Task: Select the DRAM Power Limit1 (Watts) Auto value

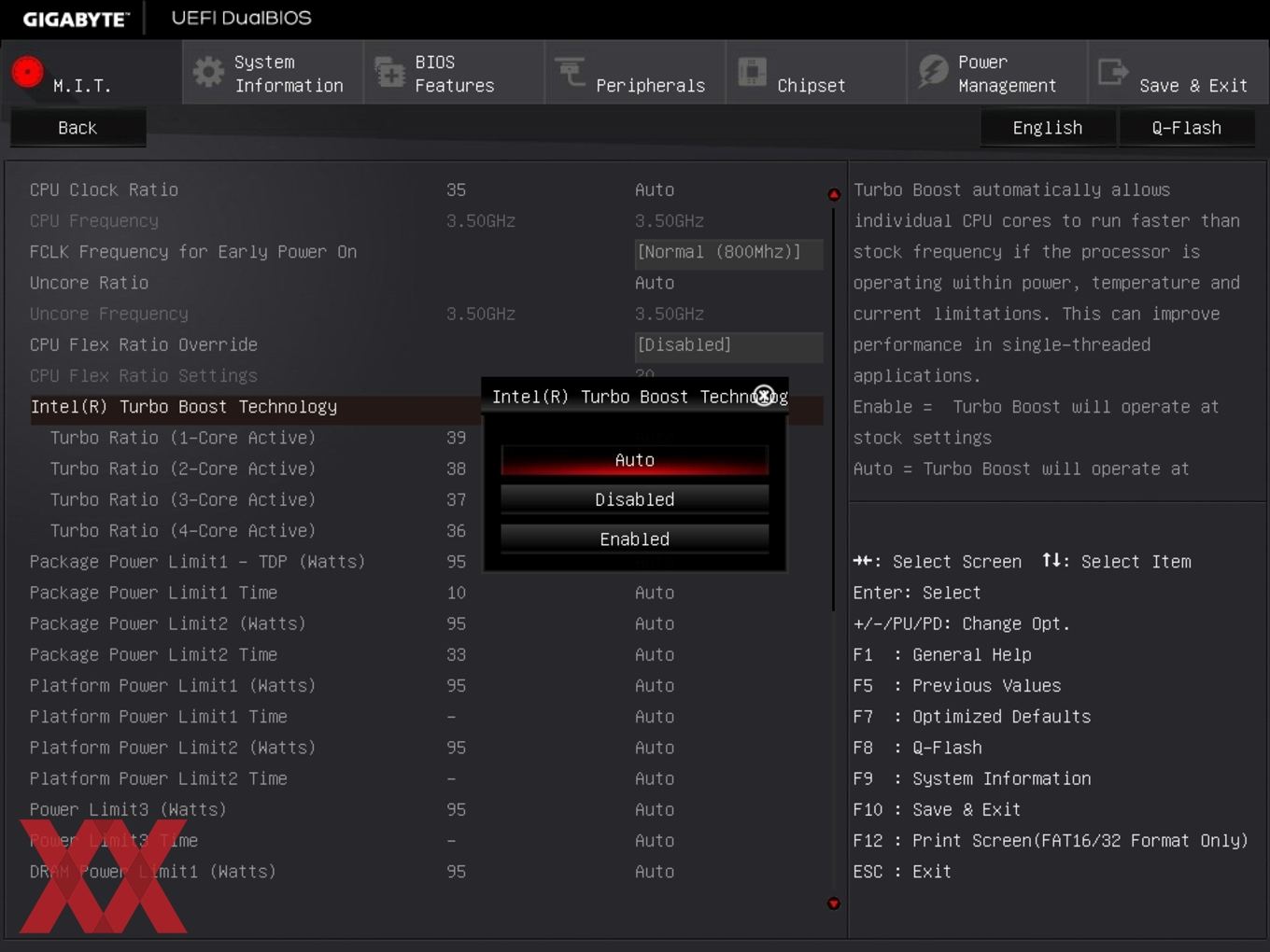Action: click(655, 871)
